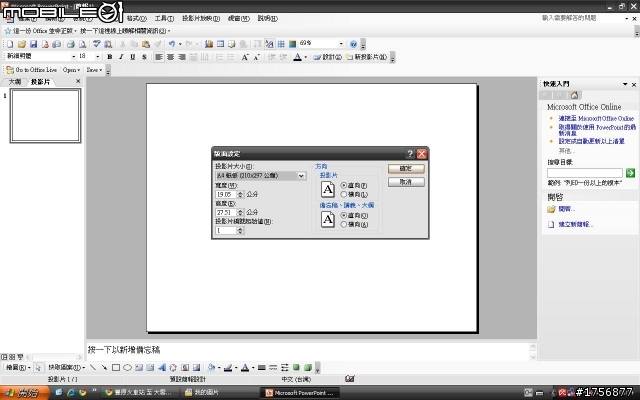Apply bold formatting
Screen dimensions: 640x400
coord(109,57)
